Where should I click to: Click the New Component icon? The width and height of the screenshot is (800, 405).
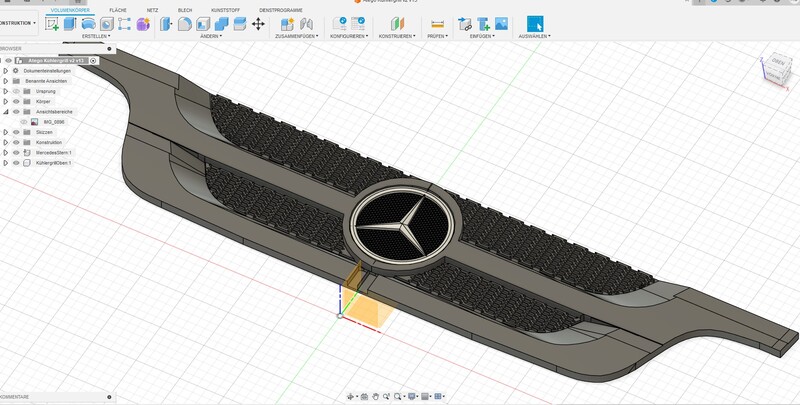coord(287,23)
